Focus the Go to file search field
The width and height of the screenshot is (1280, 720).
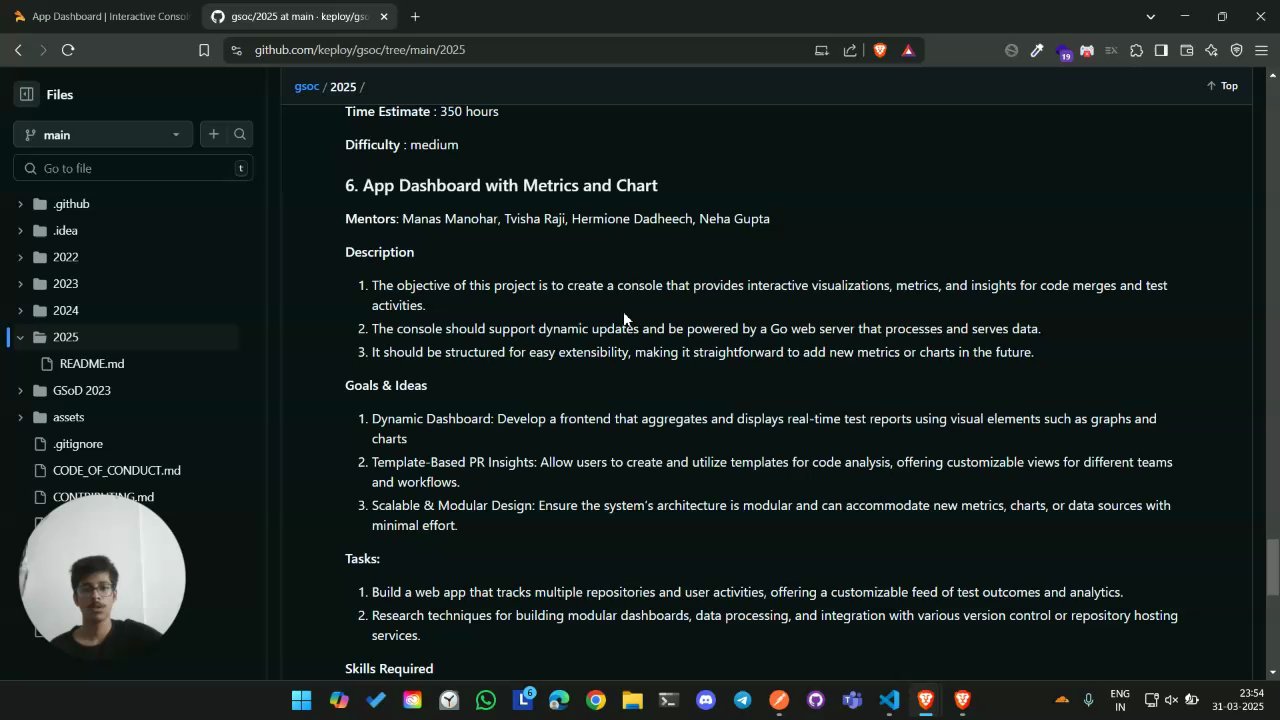click(133, 168)
